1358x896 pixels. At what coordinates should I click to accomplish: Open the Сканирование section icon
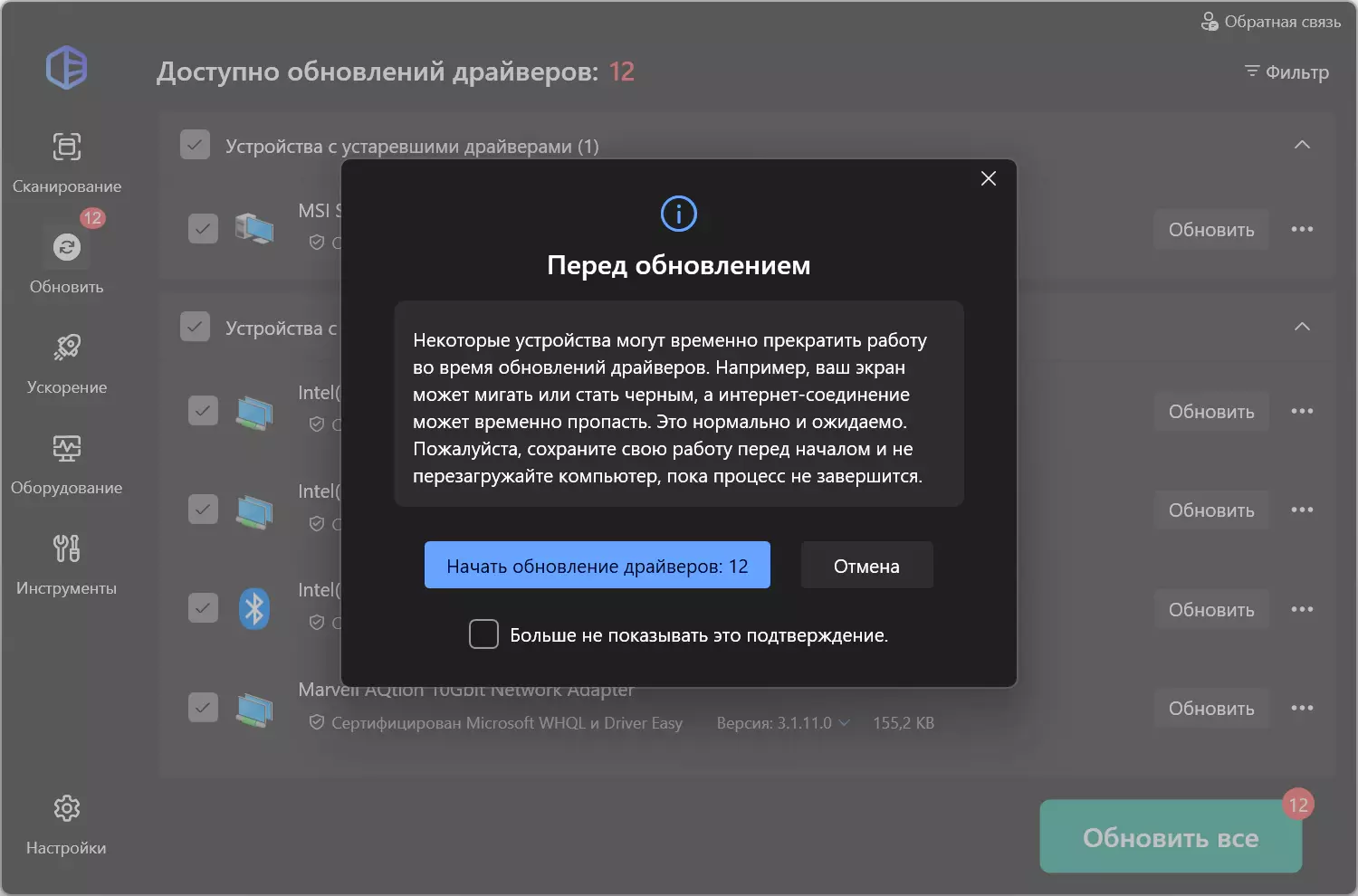[x=66, y=147]
